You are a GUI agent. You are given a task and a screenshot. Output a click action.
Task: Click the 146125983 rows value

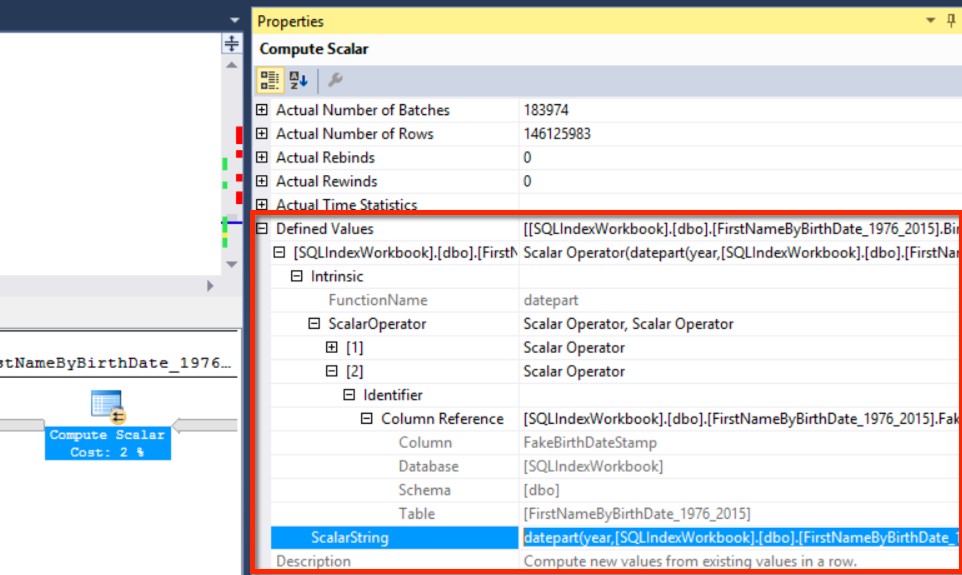point(557,133)
